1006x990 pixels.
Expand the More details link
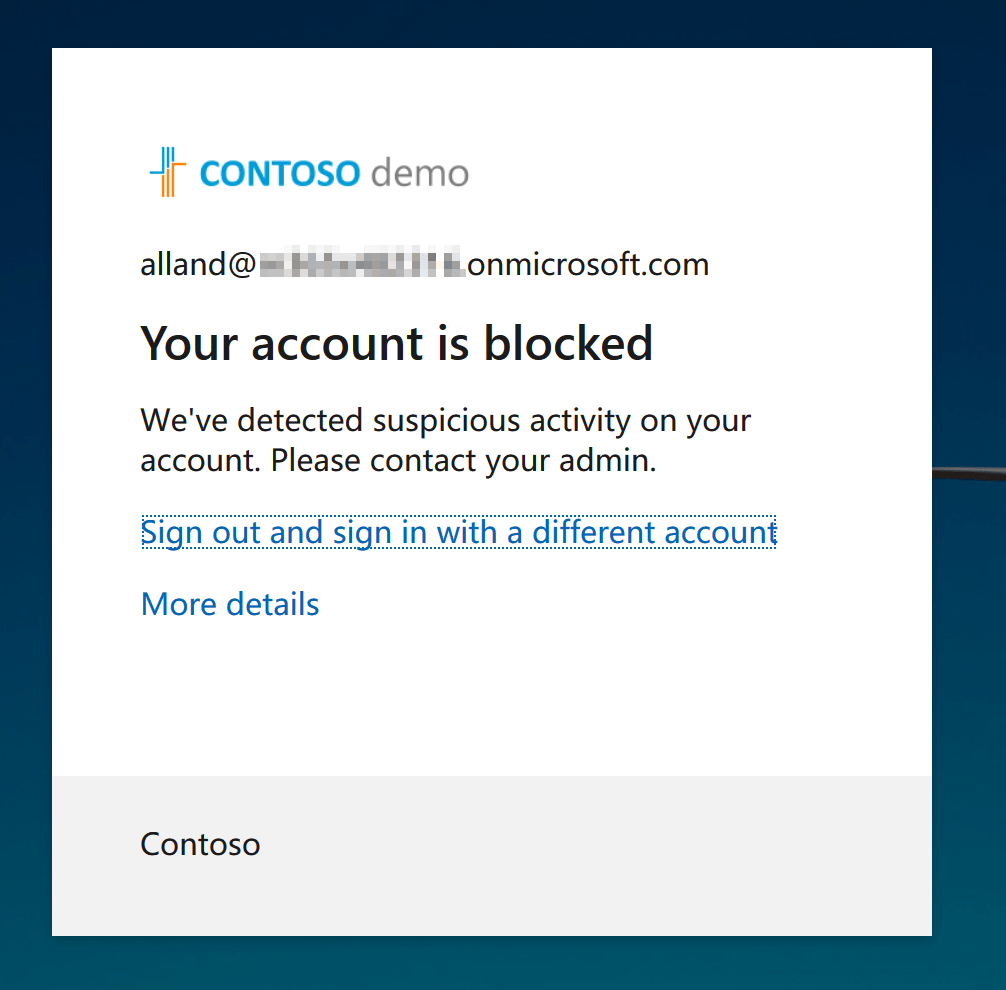coord(230,604)
